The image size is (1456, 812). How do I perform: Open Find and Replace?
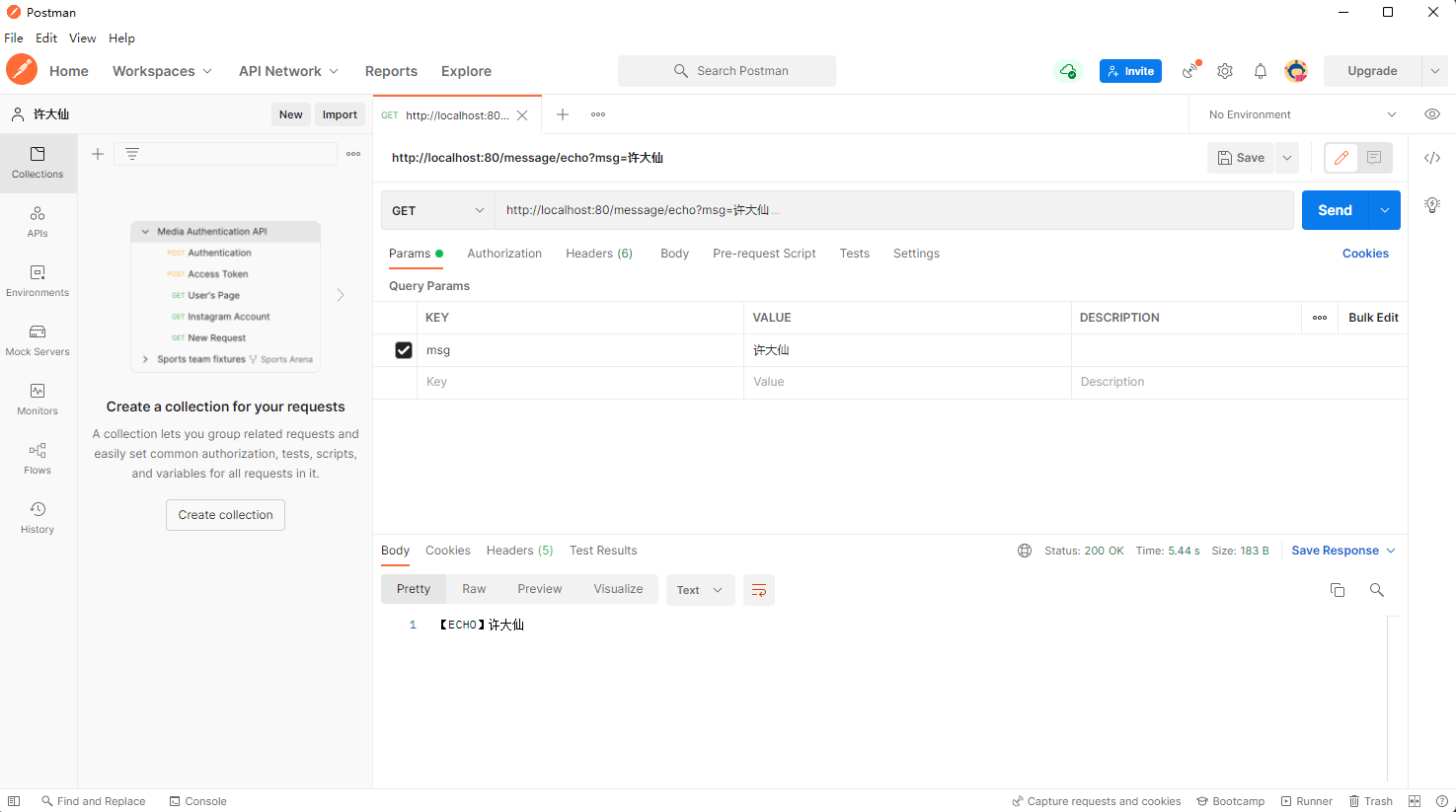[x=93, y=801]
